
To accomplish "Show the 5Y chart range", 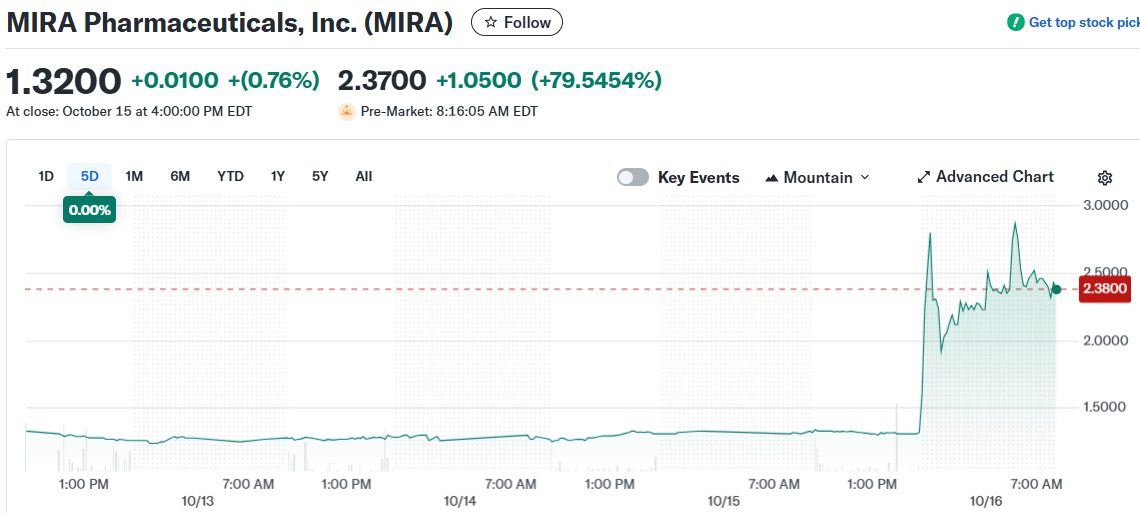I will click(320, 176).
